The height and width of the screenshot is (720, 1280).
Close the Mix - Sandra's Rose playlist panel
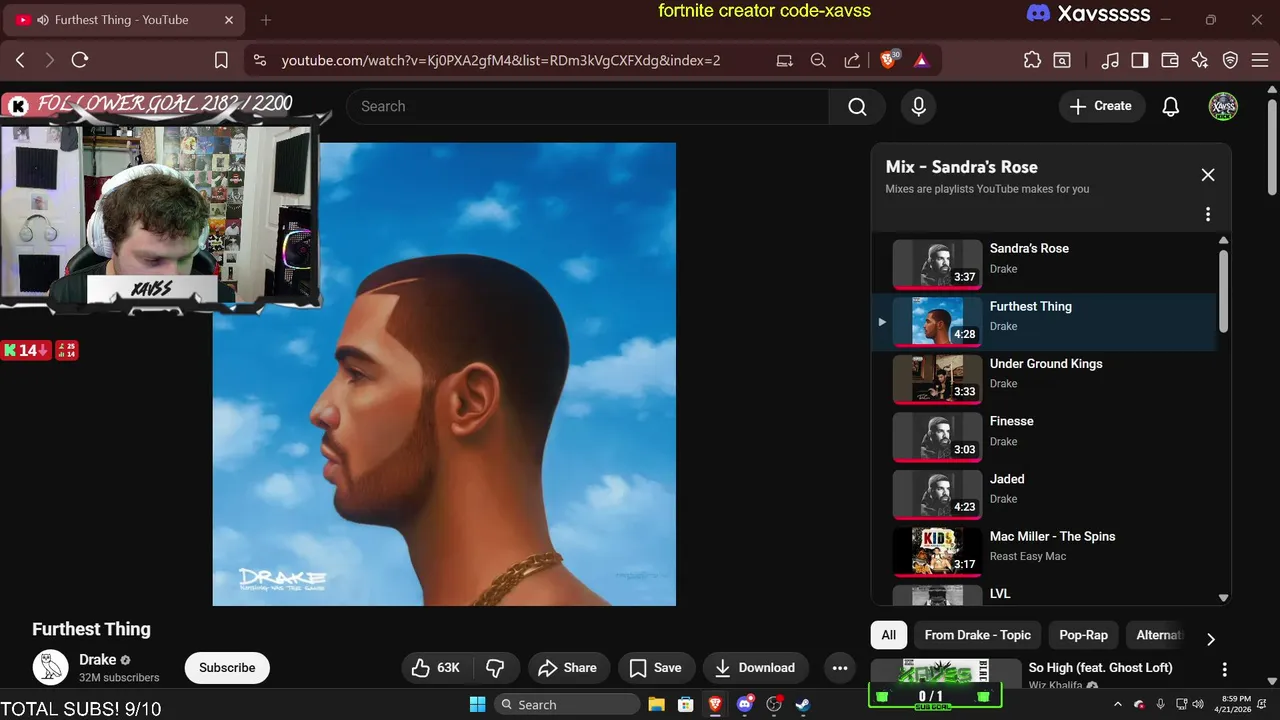(1208, 175)
